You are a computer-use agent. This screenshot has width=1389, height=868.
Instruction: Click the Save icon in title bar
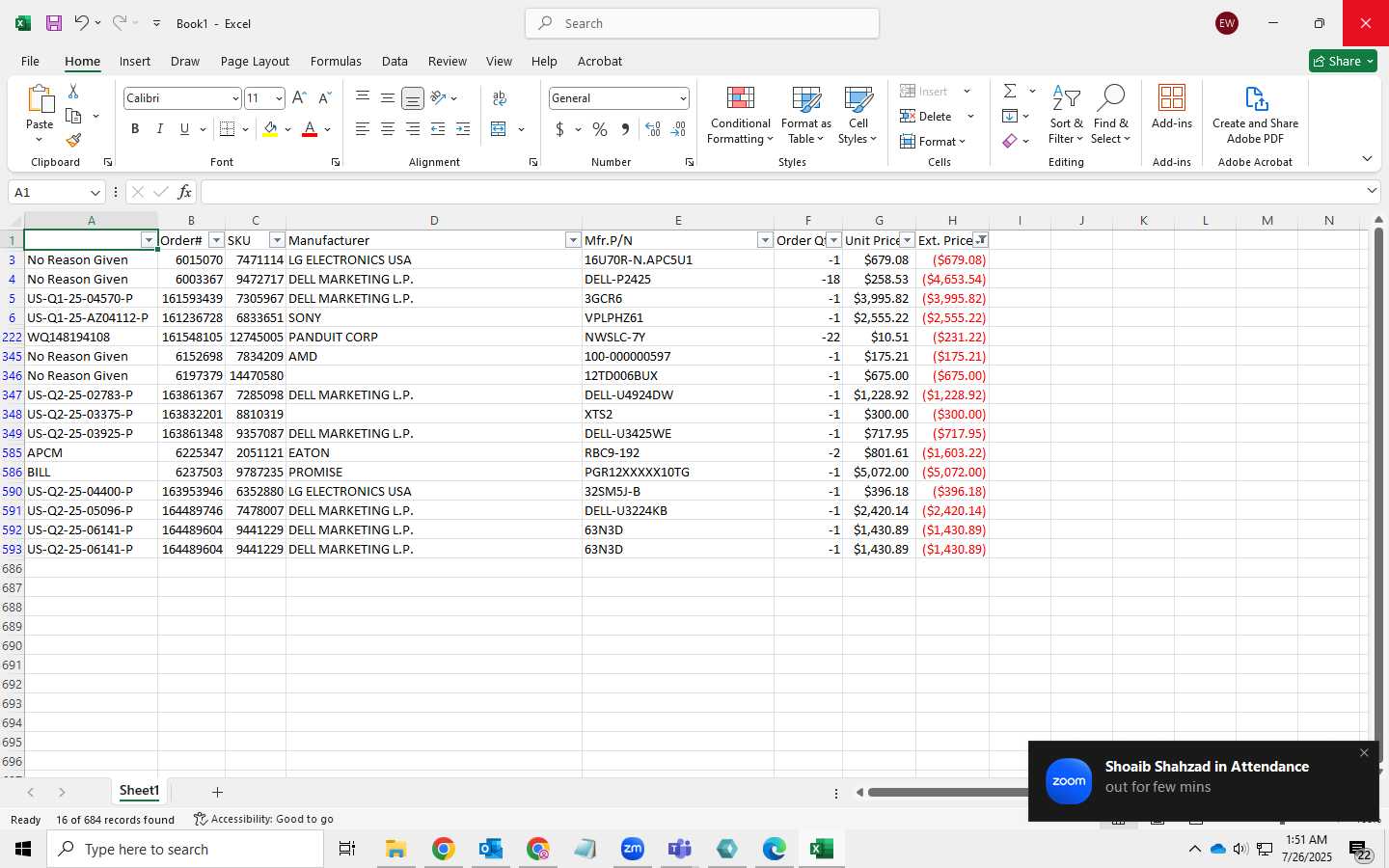pos(54,23)
